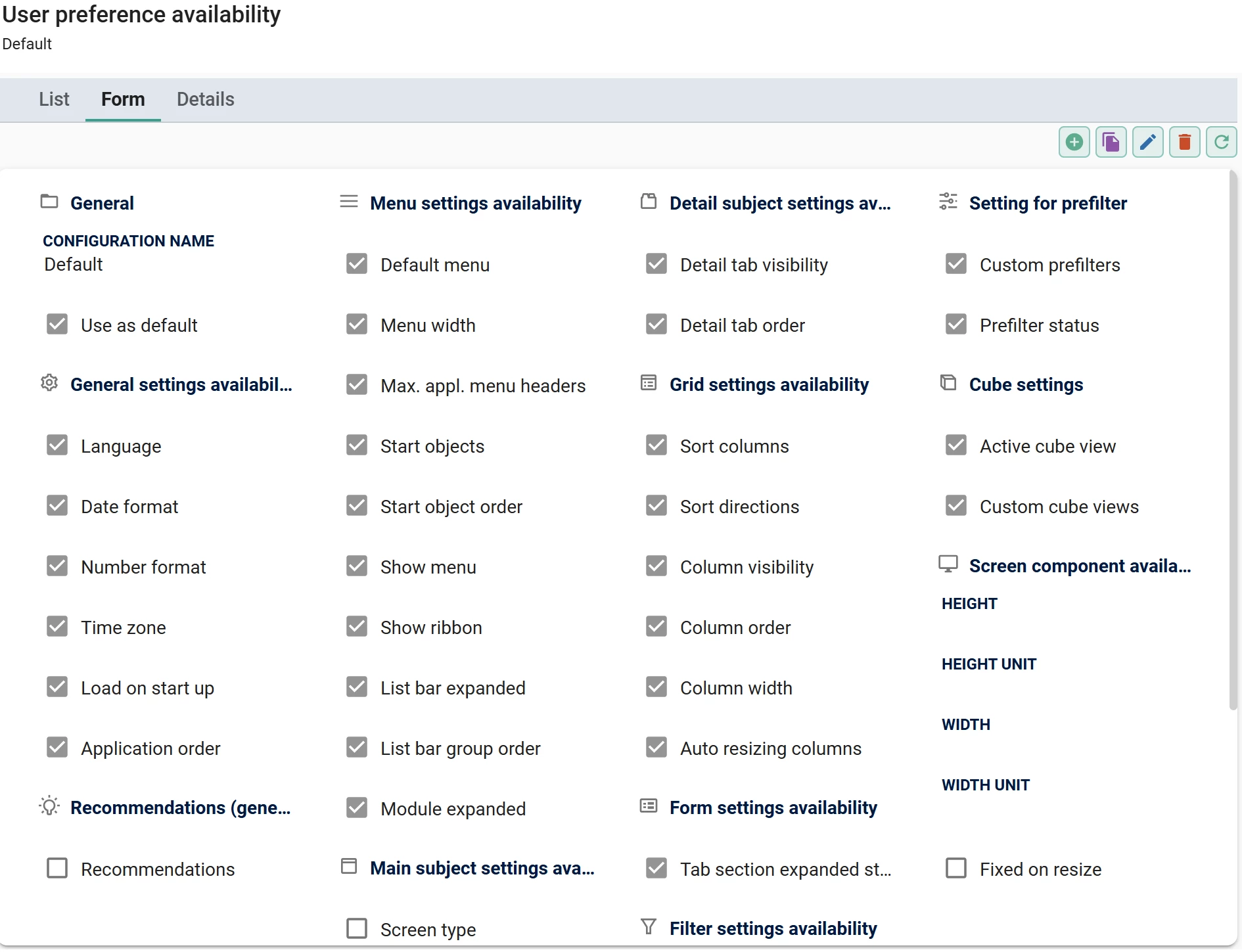This screenshot has width=1242, height=952.
Task: Click the green add new record icon
Action: pos(1074,142)
